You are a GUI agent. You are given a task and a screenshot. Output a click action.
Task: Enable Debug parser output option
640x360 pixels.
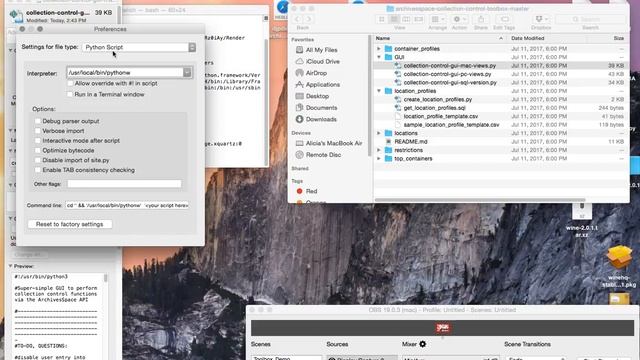[38, 121]
